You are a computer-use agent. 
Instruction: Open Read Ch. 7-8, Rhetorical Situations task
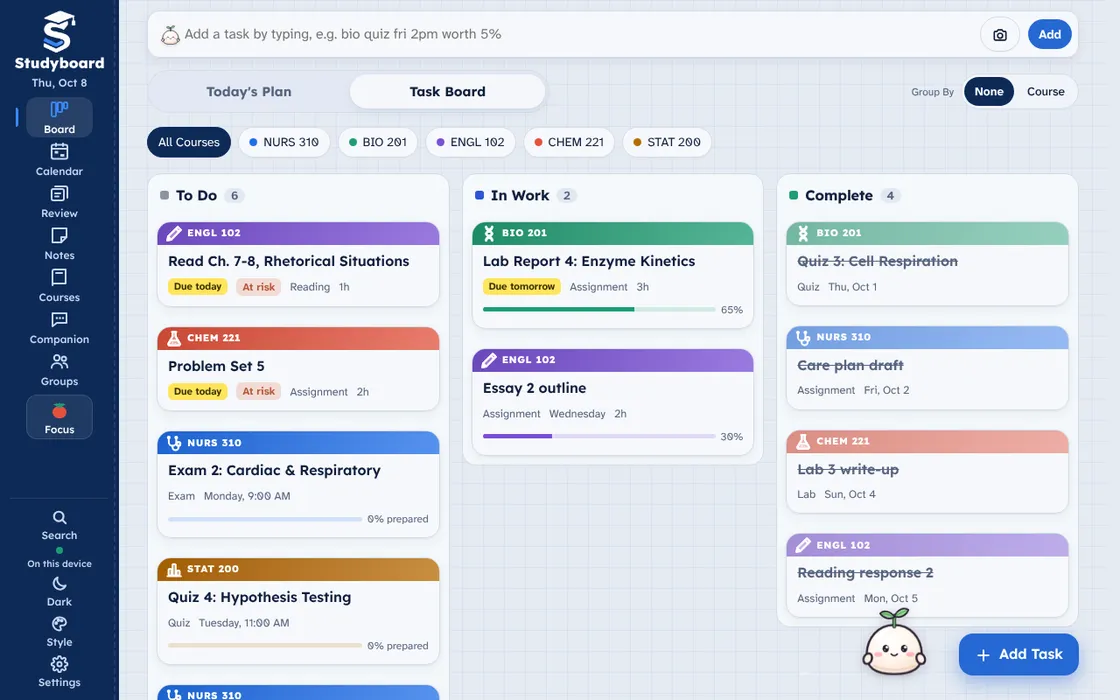coord(298,264)
